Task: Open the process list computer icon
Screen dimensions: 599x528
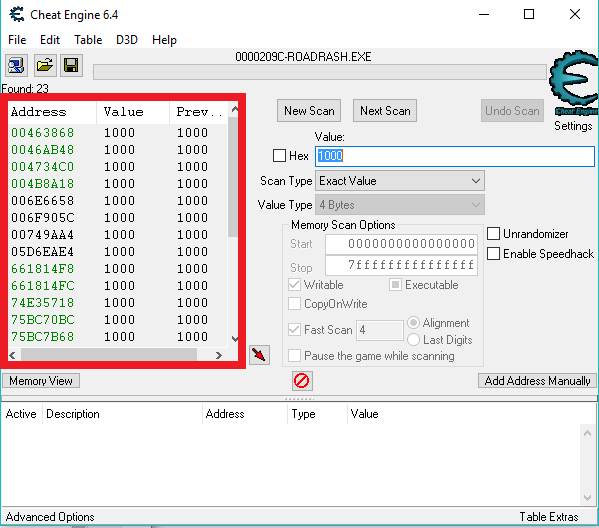Action: (x=16, y=66)
